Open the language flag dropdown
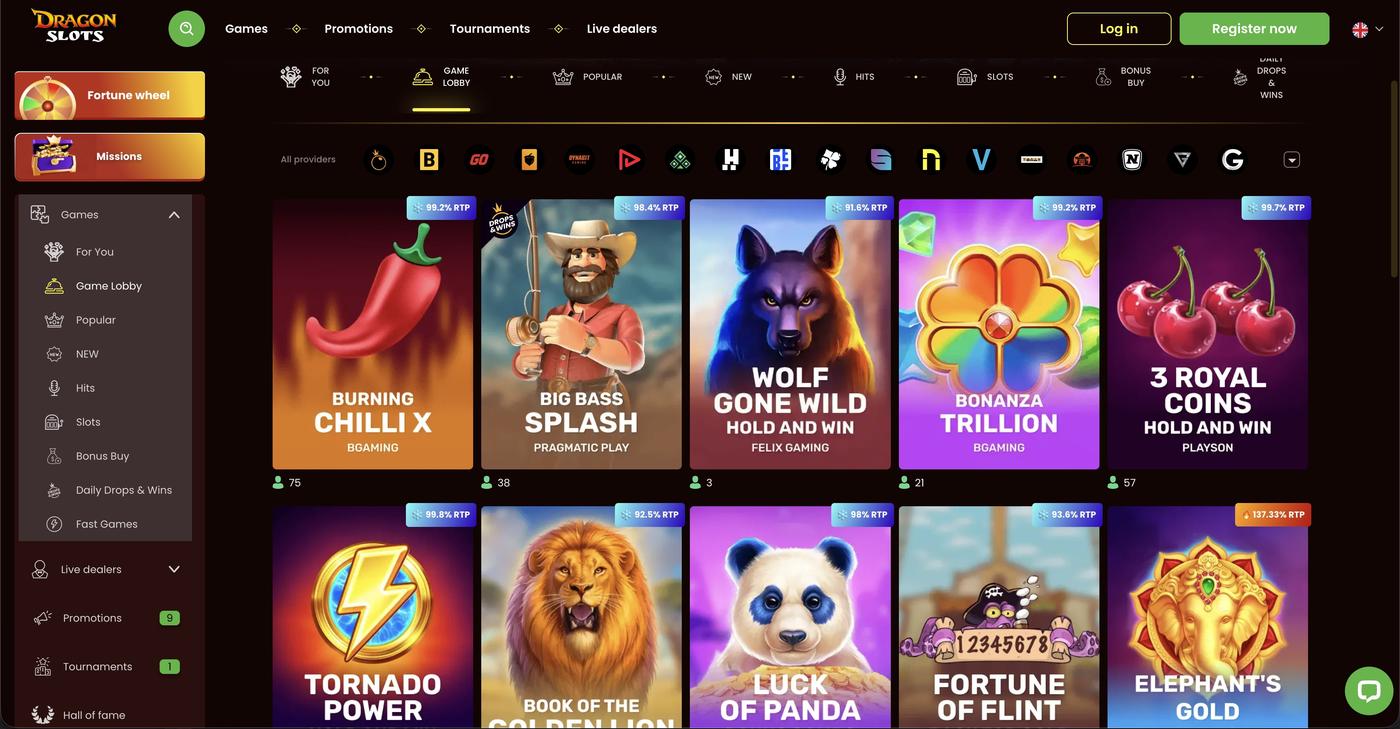Screen dimensions: 1400x729 pyautogui.click(x=1367, y=29)
